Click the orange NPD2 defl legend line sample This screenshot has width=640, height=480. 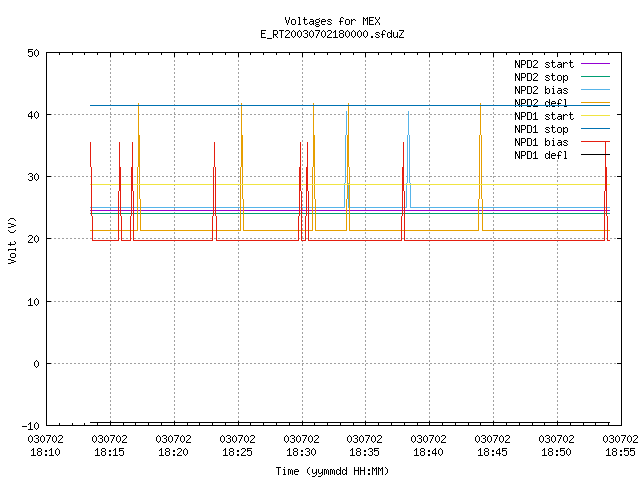click(x=595, y=103)
